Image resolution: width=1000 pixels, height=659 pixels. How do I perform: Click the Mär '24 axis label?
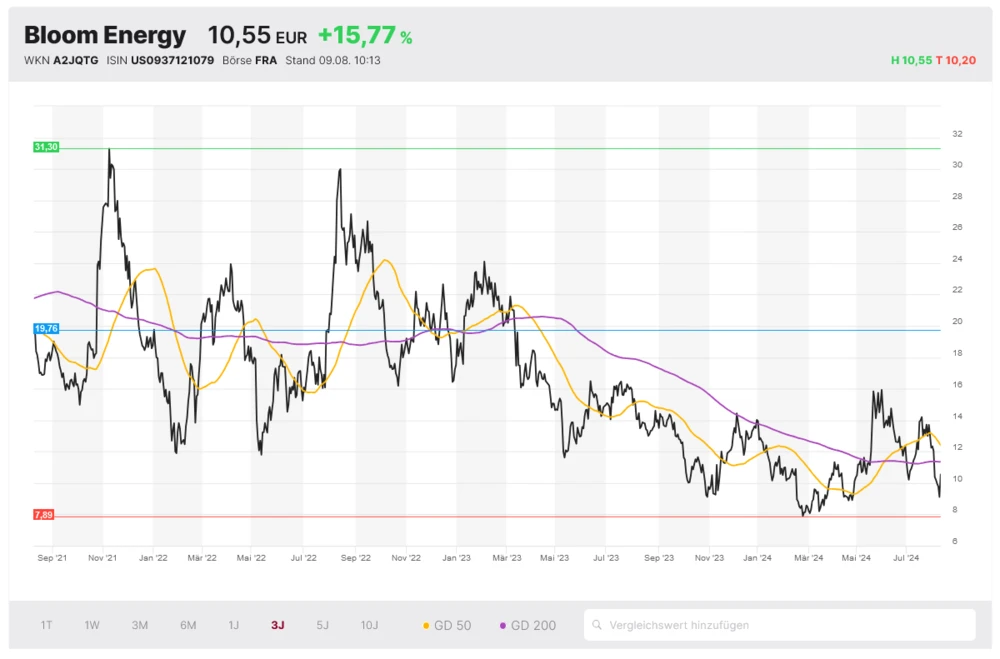(x=809, y=558)
